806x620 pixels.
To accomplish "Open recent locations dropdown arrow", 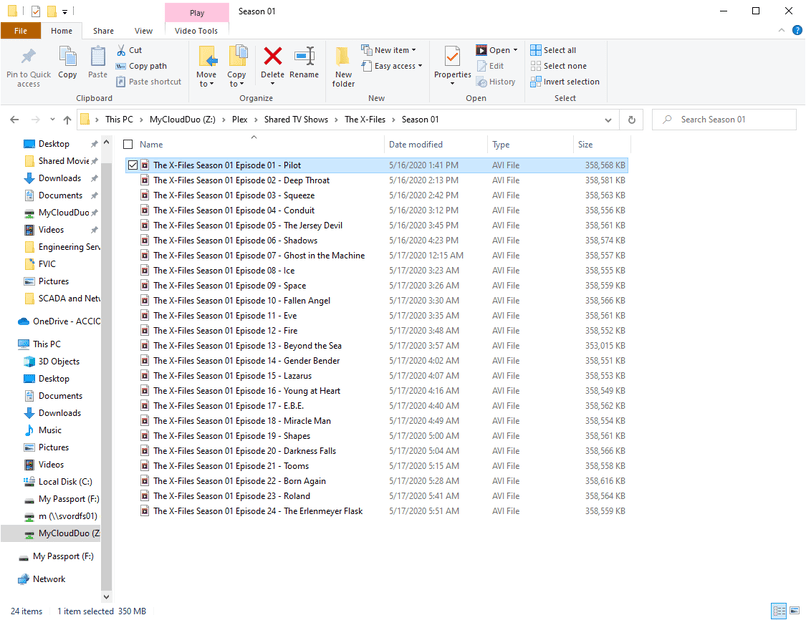I will pyautogui.click(x=52, y=120).
